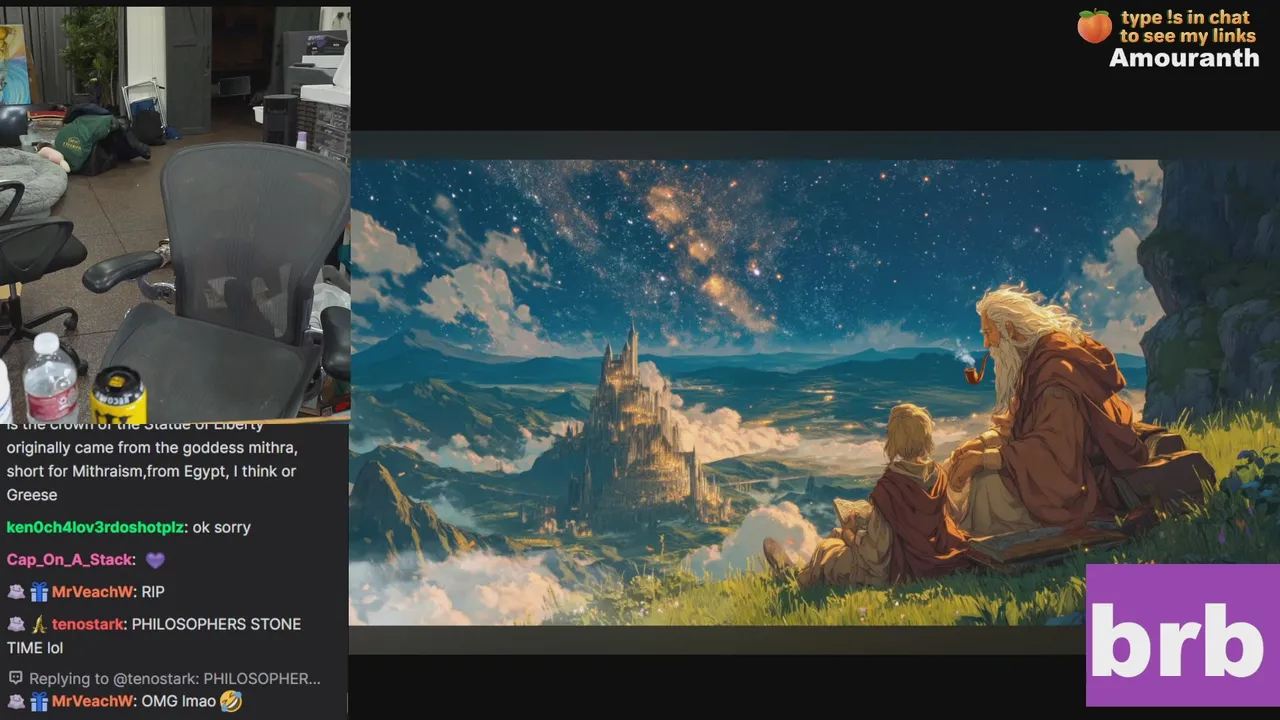
Task: Click the purple brb overlay
Action: click(1182, 635)
